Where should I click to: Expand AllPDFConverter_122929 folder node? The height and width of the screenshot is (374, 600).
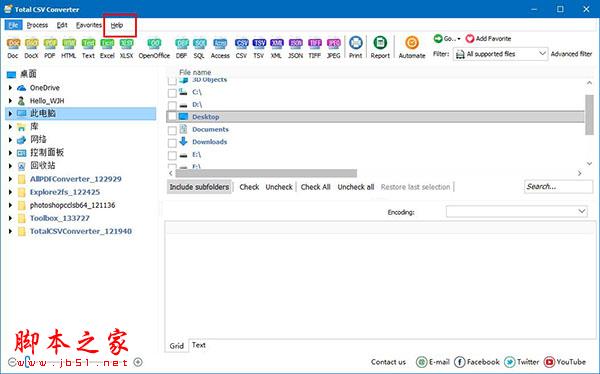tap(10, 179)
